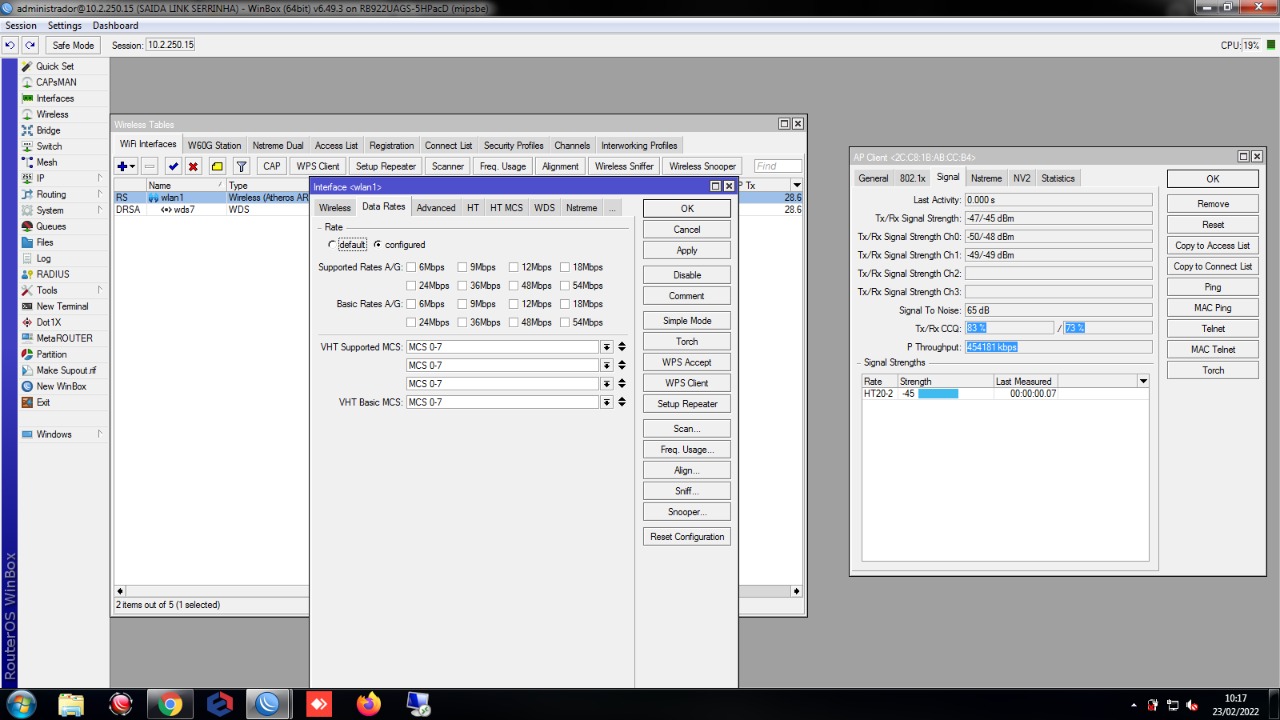Enable 6Mbps under Supported Rates A/G
The width and height of the screenshot is (1280, 720).
[x=411, y=268]
